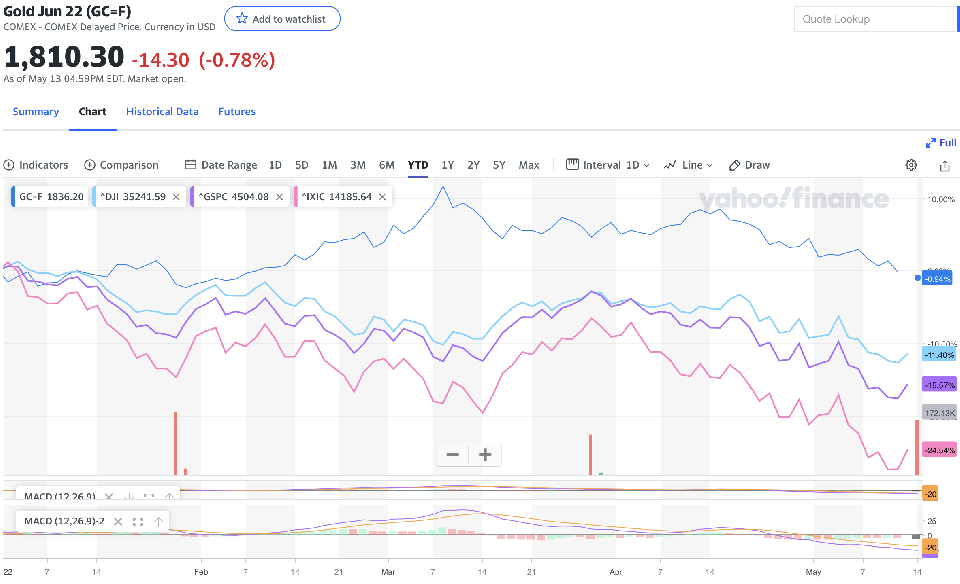Open the Line chart type dropdown
Viewport: 960px width, 584px height.
point(689,165)
